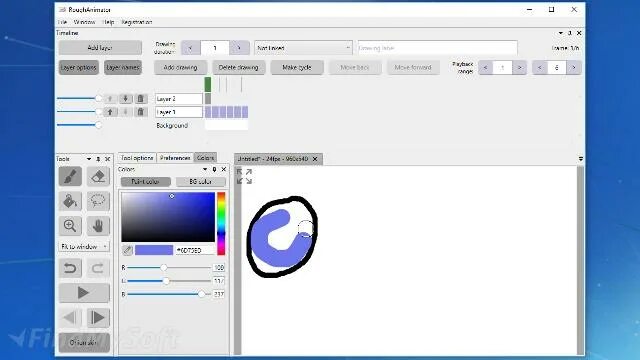Image resolution: width=640 pixels, height=360 pixels.
Task: Toggle the Layer options button
Action: pos(79,67)
